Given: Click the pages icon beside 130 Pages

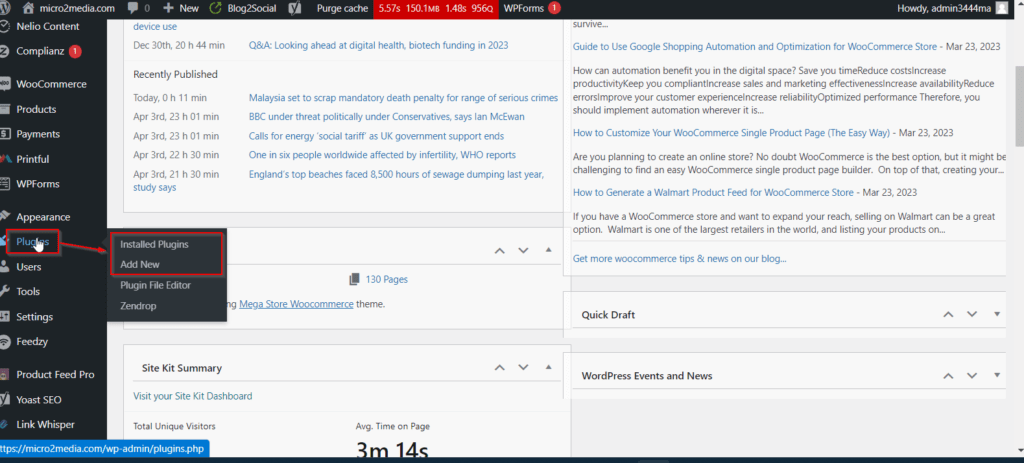Looking at the screenshot, I should click(x=355, y=279).
